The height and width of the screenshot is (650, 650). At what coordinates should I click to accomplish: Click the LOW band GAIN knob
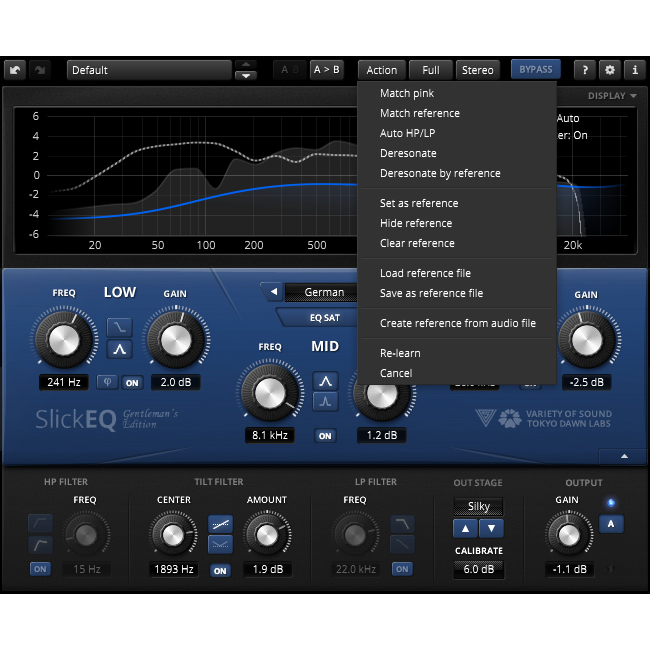(x=176, y=340)
